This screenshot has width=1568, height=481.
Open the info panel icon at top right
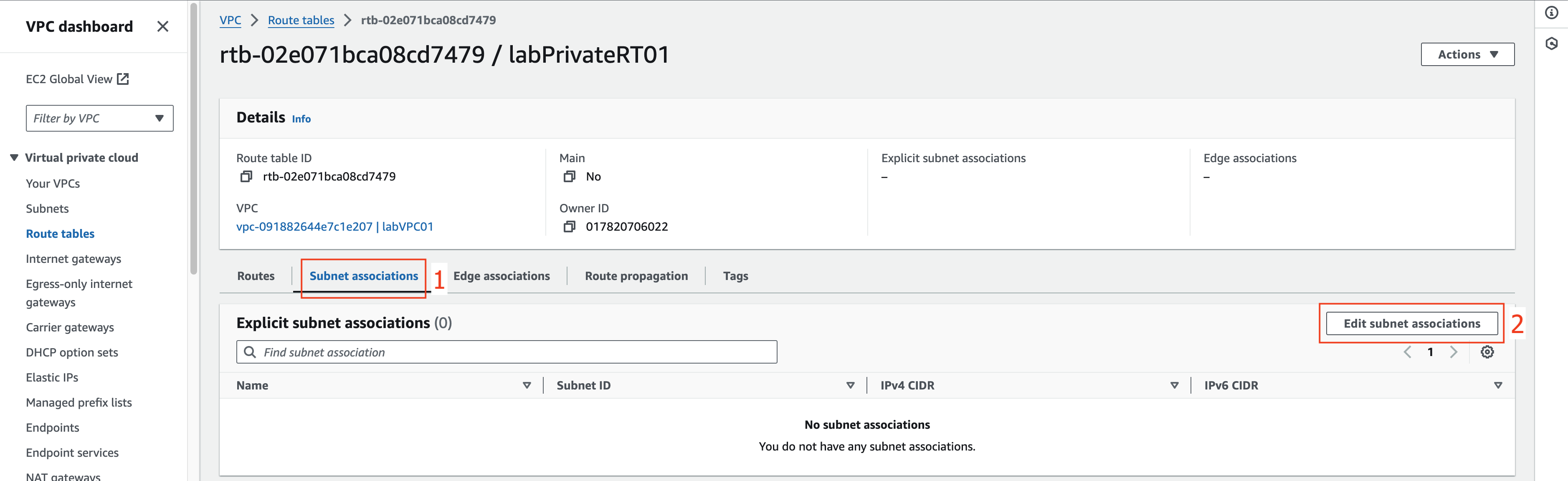1552,13
